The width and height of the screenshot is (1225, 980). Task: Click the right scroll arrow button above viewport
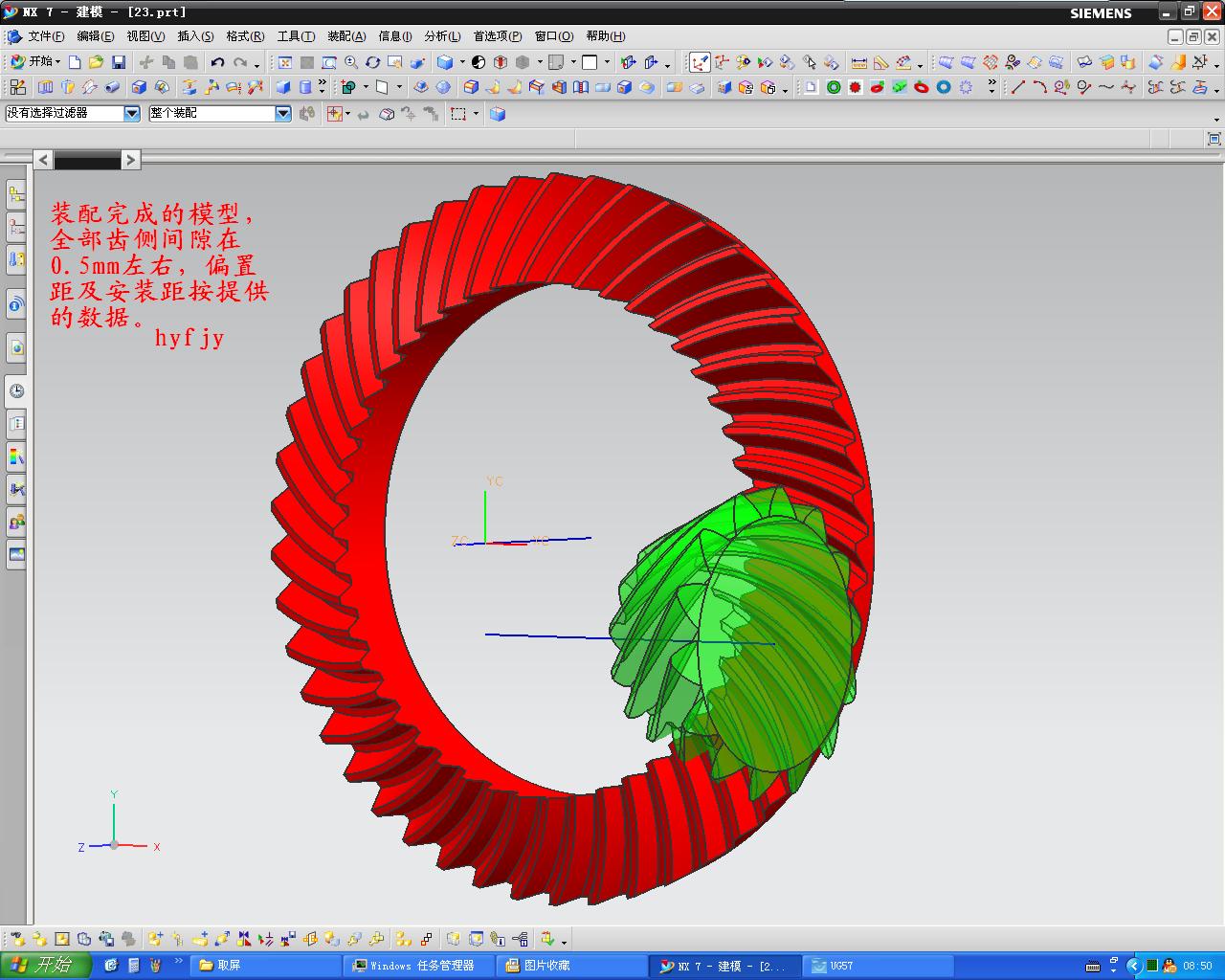pos(131,160)
